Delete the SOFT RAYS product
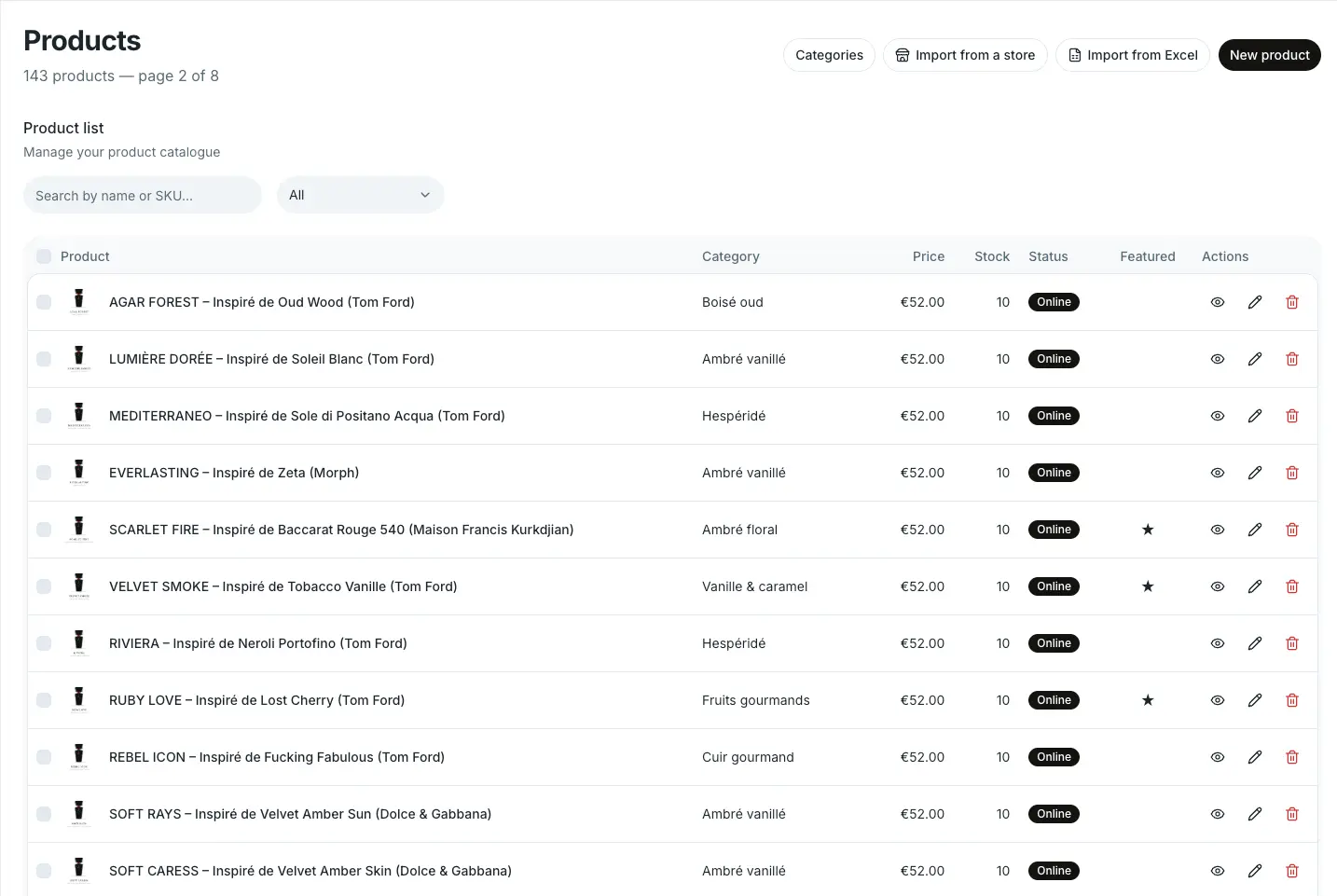 [x=1292, y=814]
